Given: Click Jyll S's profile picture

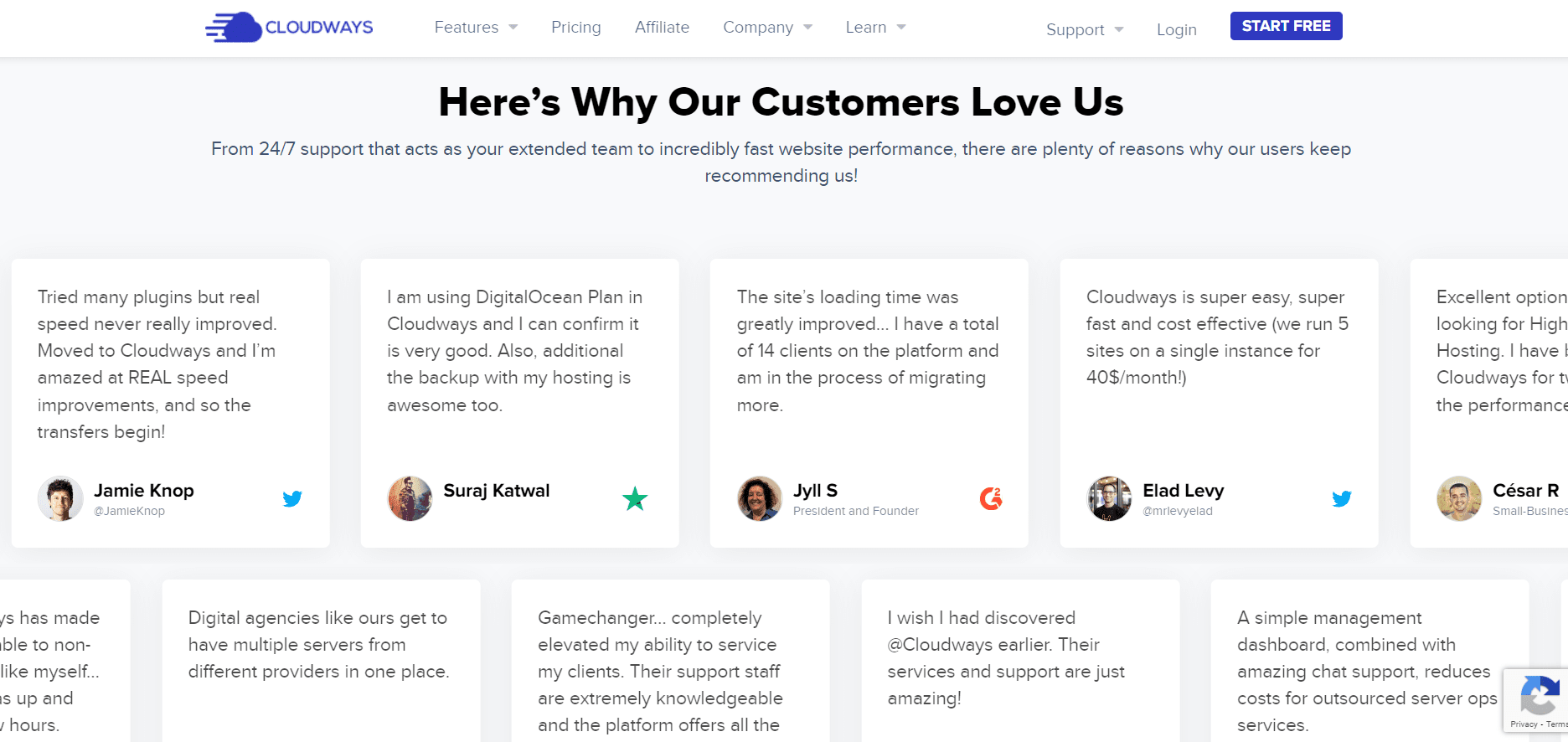Looking at the screenshot, I should tap(760, 499).
